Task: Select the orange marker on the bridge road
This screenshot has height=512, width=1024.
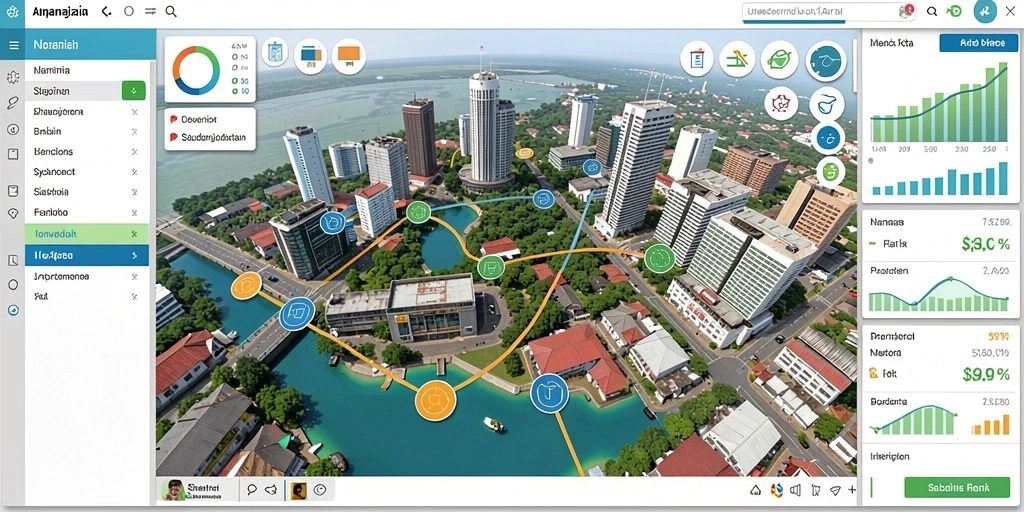Action: (246, 286)
